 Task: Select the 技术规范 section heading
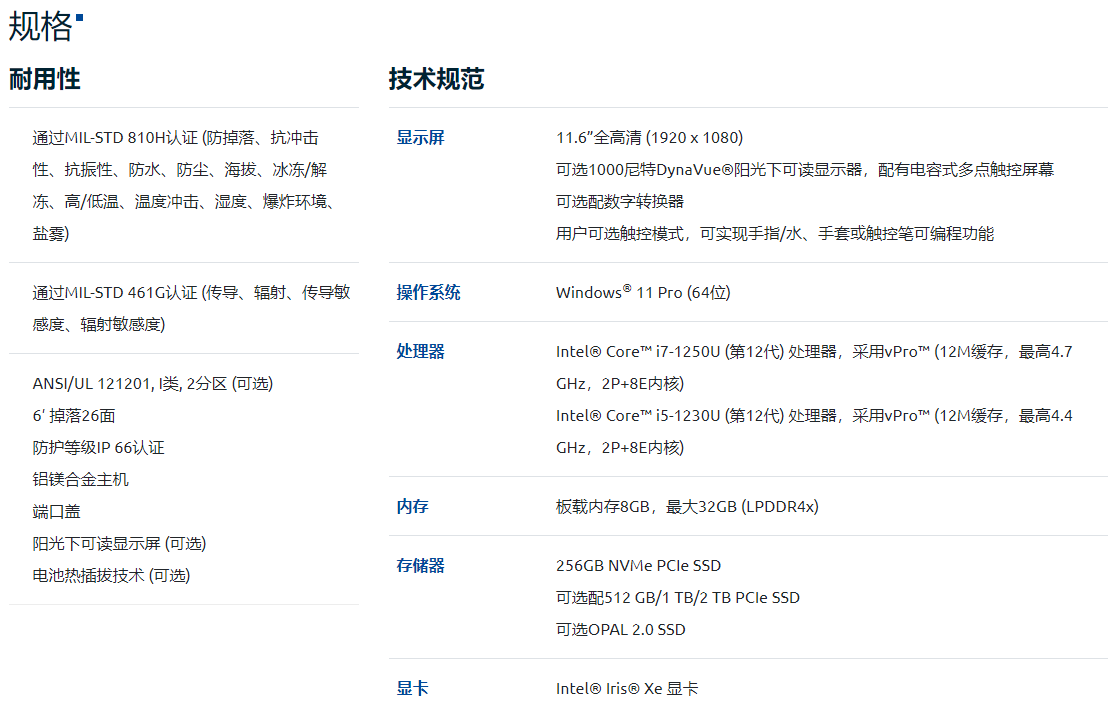436,79
